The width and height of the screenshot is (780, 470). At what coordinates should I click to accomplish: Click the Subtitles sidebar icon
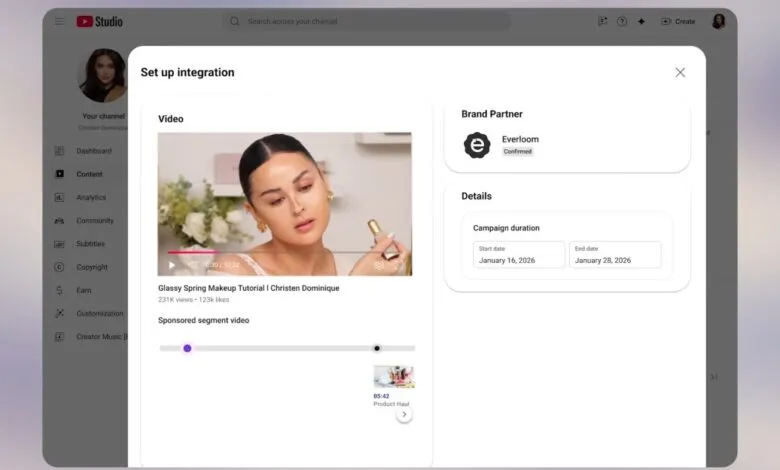tap(59, 244)
